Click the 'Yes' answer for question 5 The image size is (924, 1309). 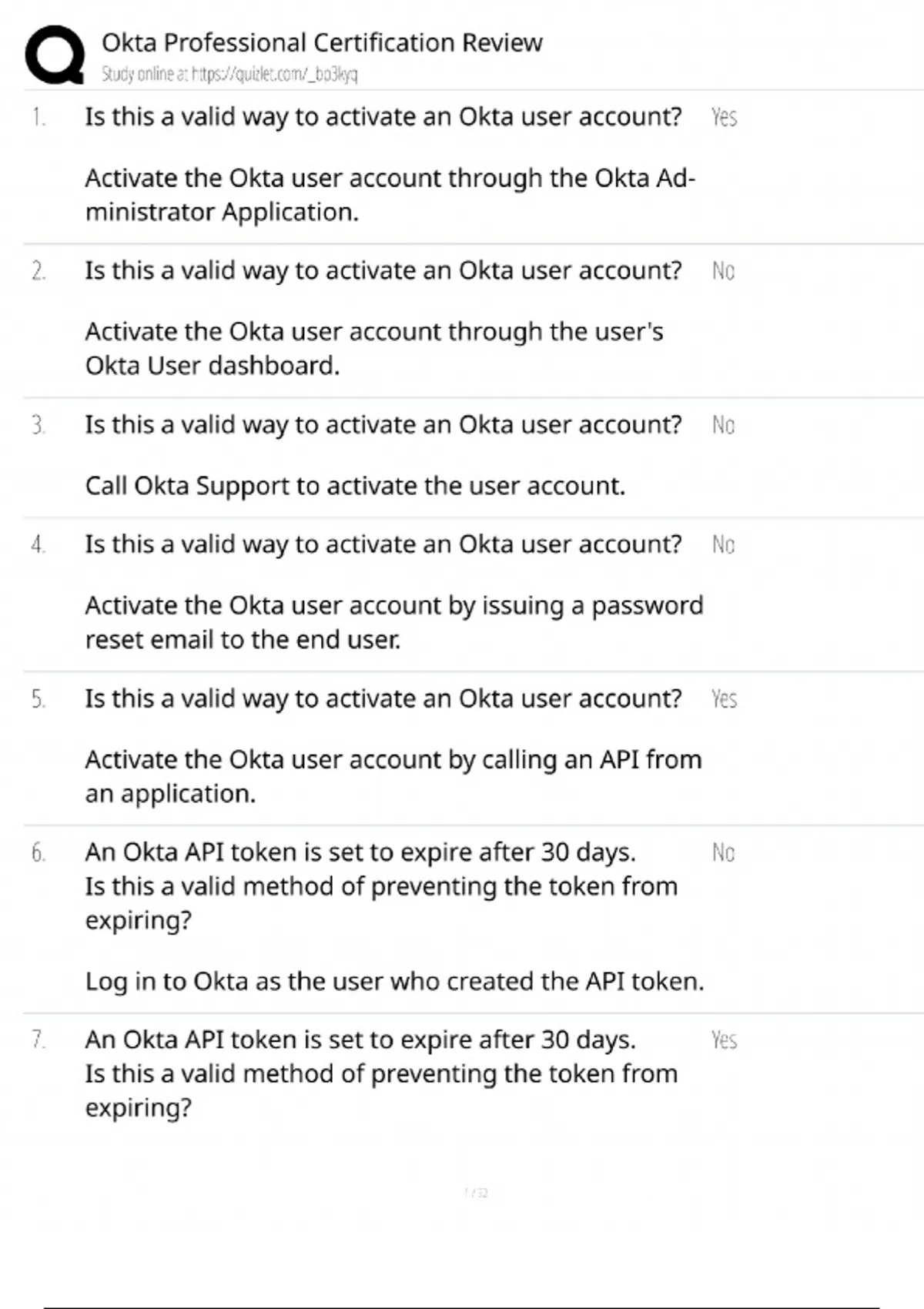pyautogui.click(x=724, y=699)
